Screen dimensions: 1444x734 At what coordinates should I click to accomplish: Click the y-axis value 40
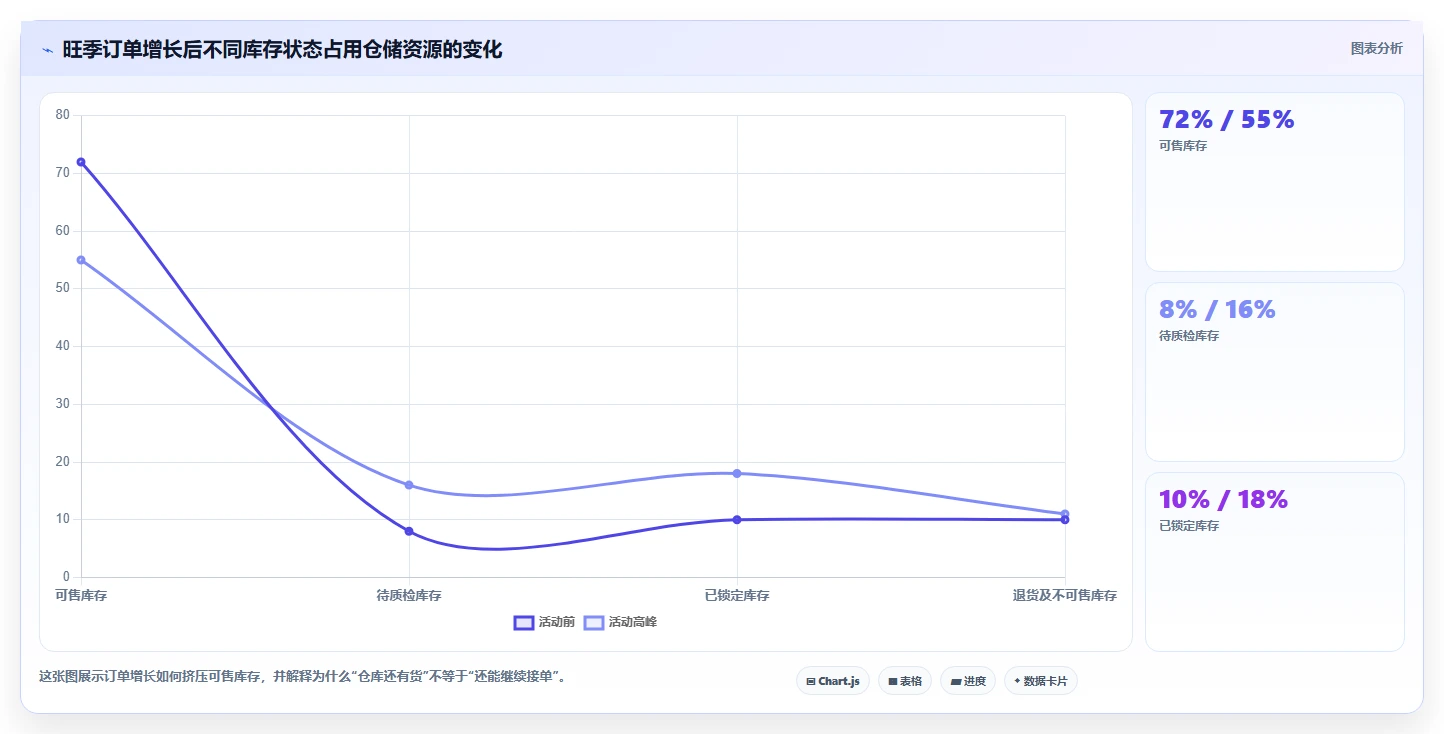pyautogui.click(x=63, y=346)
